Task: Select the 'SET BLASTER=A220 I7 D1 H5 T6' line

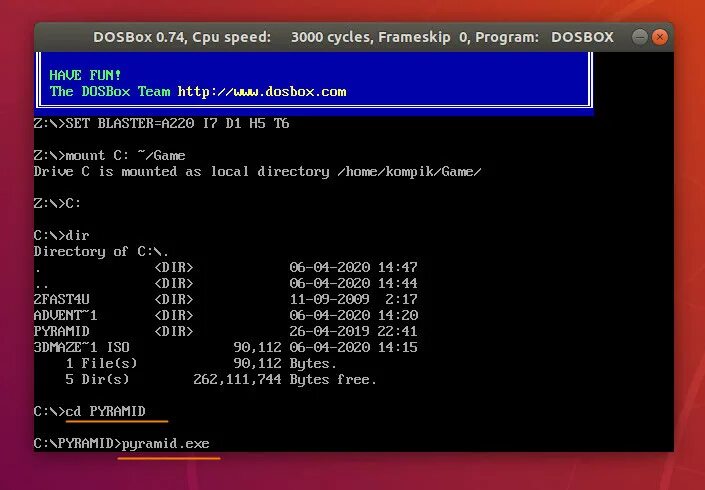Action: (x=161, y=123)
